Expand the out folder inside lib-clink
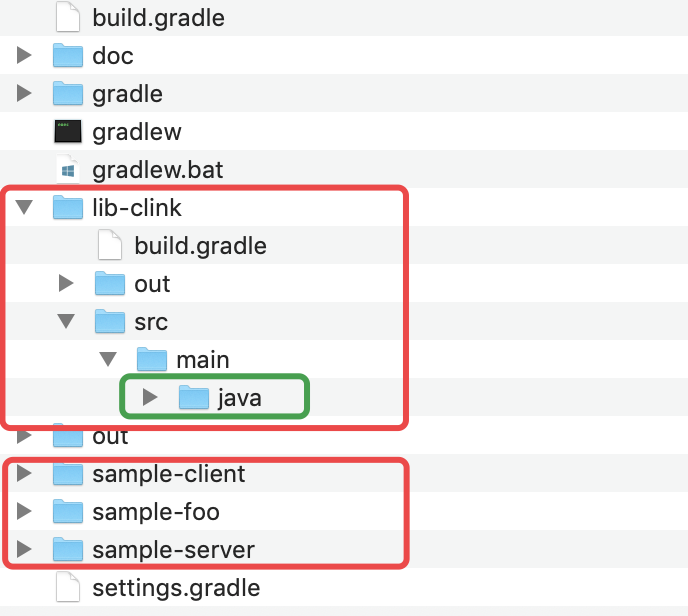This screenshot has height=616, width=688. 67,284
